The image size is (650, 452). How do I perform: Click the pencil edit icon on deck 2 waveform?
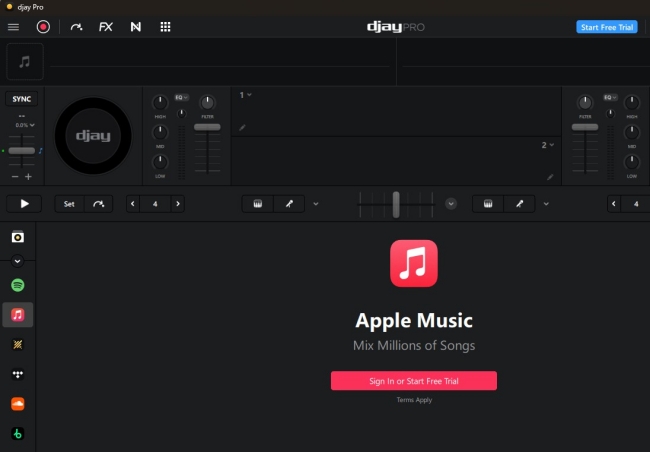pyautogui.click(x=550, y=177)
